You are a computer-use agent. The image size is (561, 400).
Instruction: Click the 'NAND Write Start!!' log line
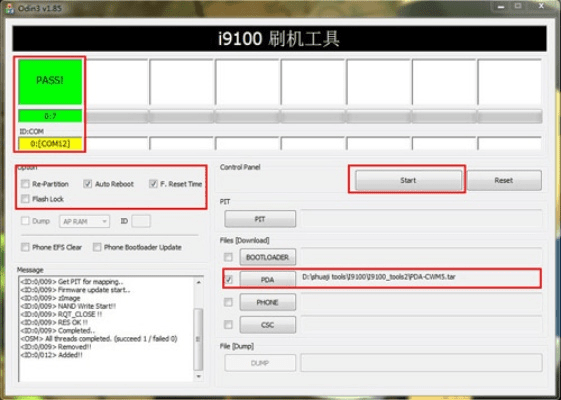[68, 306]
